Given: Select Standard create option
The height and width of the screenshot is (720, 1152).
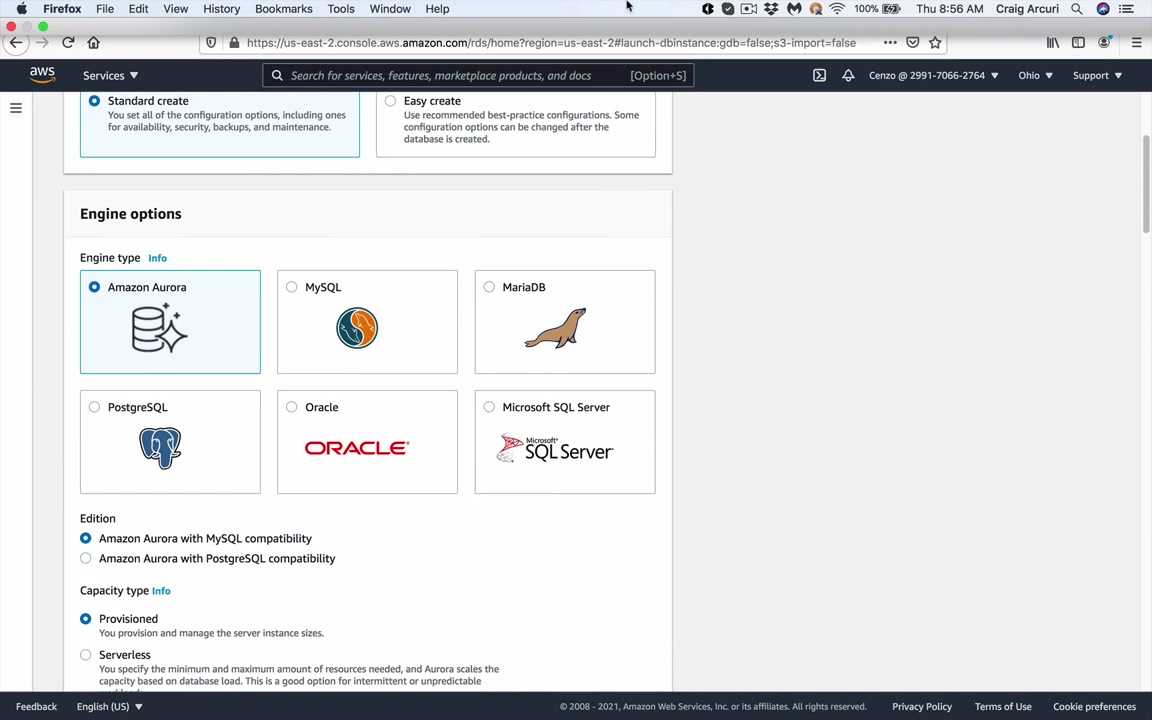Looking at the screenshot, I should 94,101.
